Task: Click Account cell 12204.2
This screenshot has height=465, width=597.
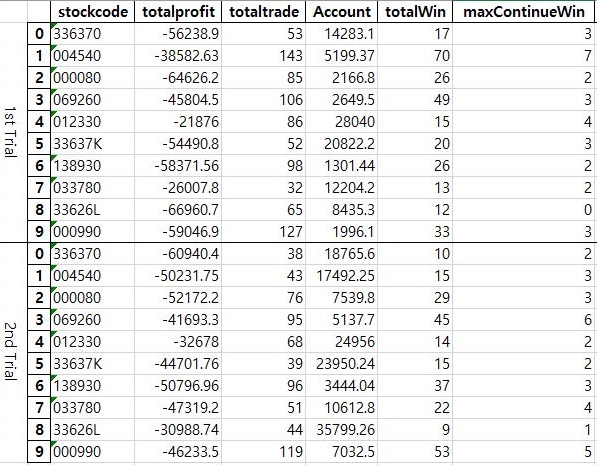Action: [342, 188]
